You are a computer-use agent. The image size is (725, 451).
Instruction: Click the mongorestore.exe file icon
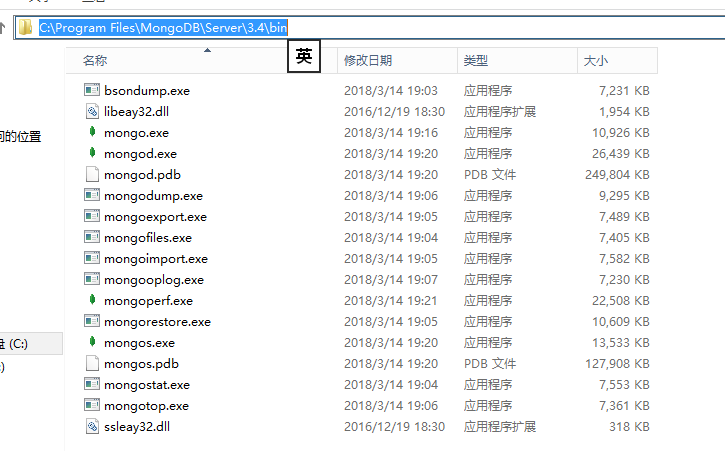[x=92, y=321]
